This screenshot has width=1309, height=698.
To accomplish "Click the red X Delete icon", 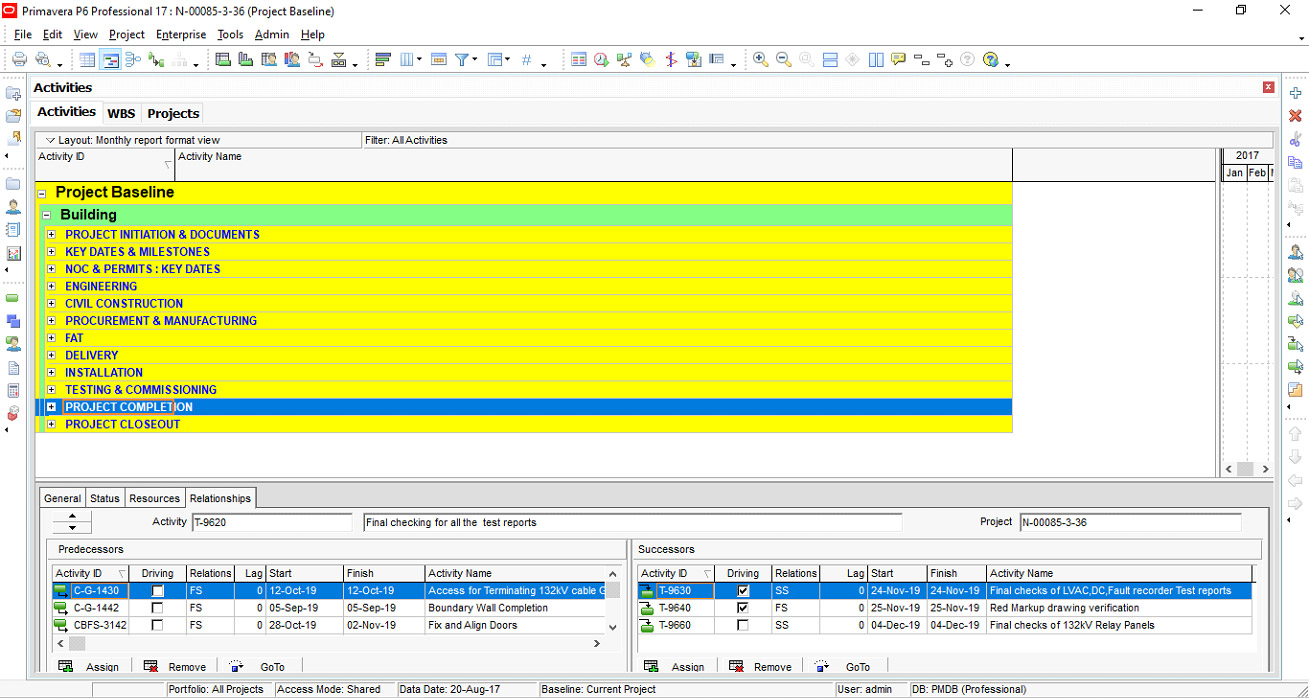I will 1295,116.
